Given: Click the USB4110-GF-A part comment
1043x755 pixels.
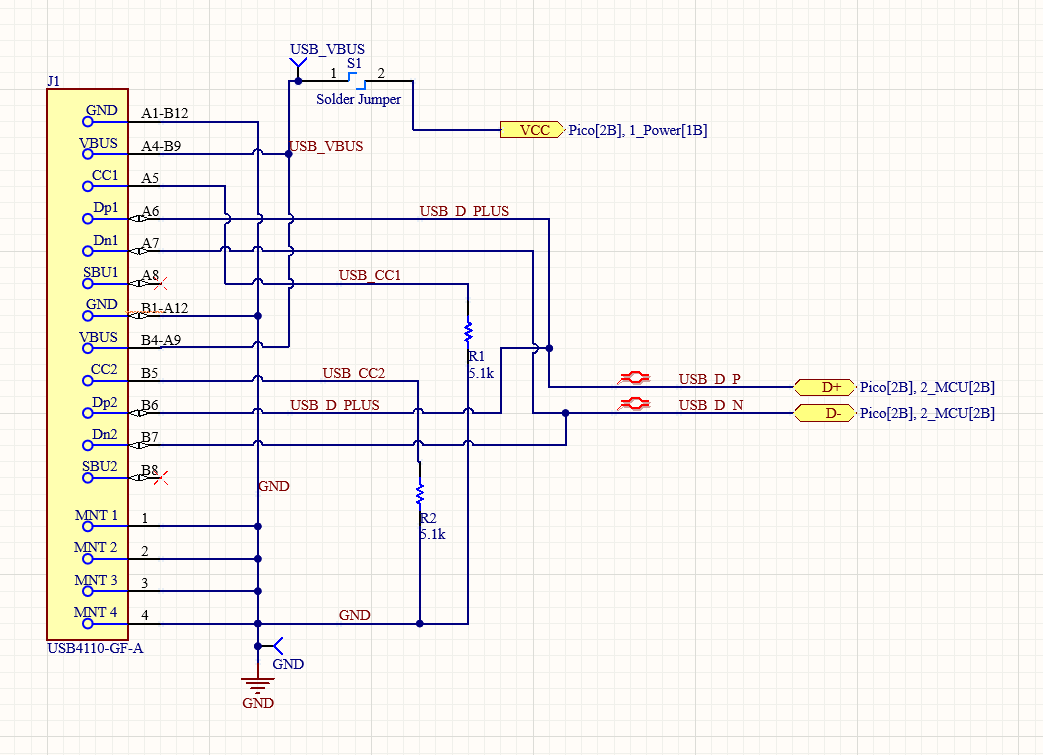Looking at the screenshot, I should [95, 648].
